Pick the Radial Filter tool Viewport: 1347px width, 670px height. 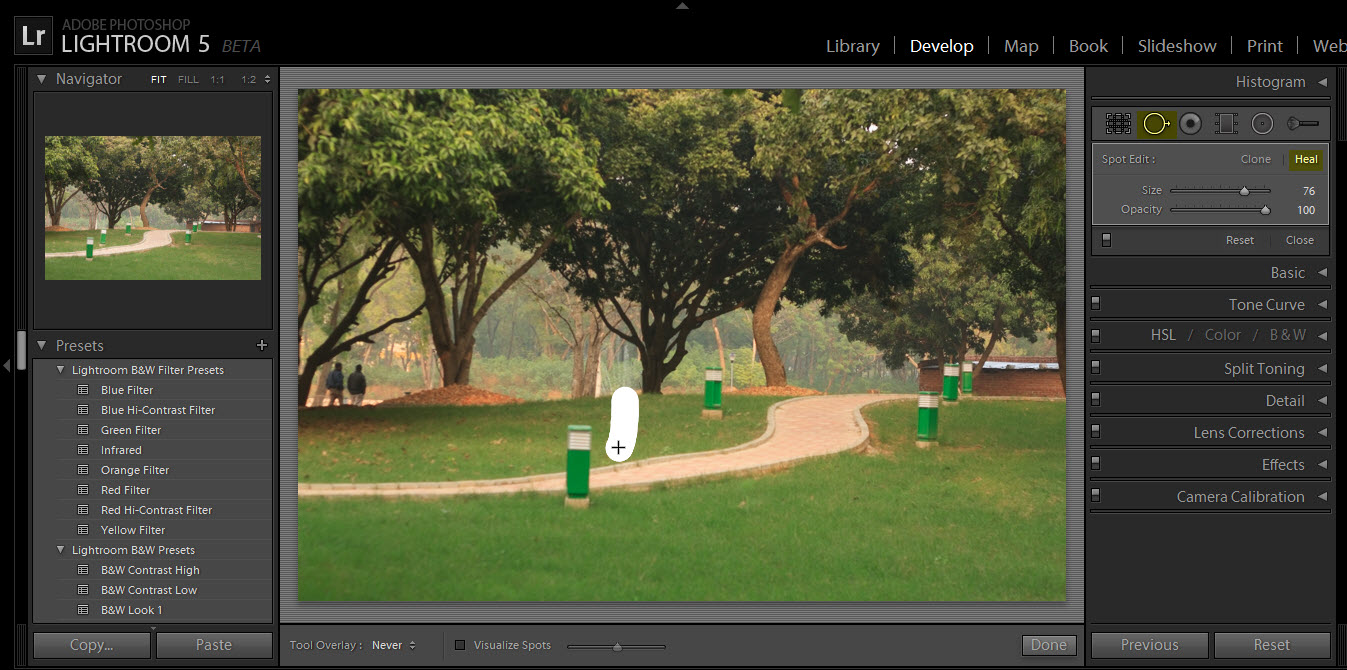pyautogui.click(x=1262, y=123)
